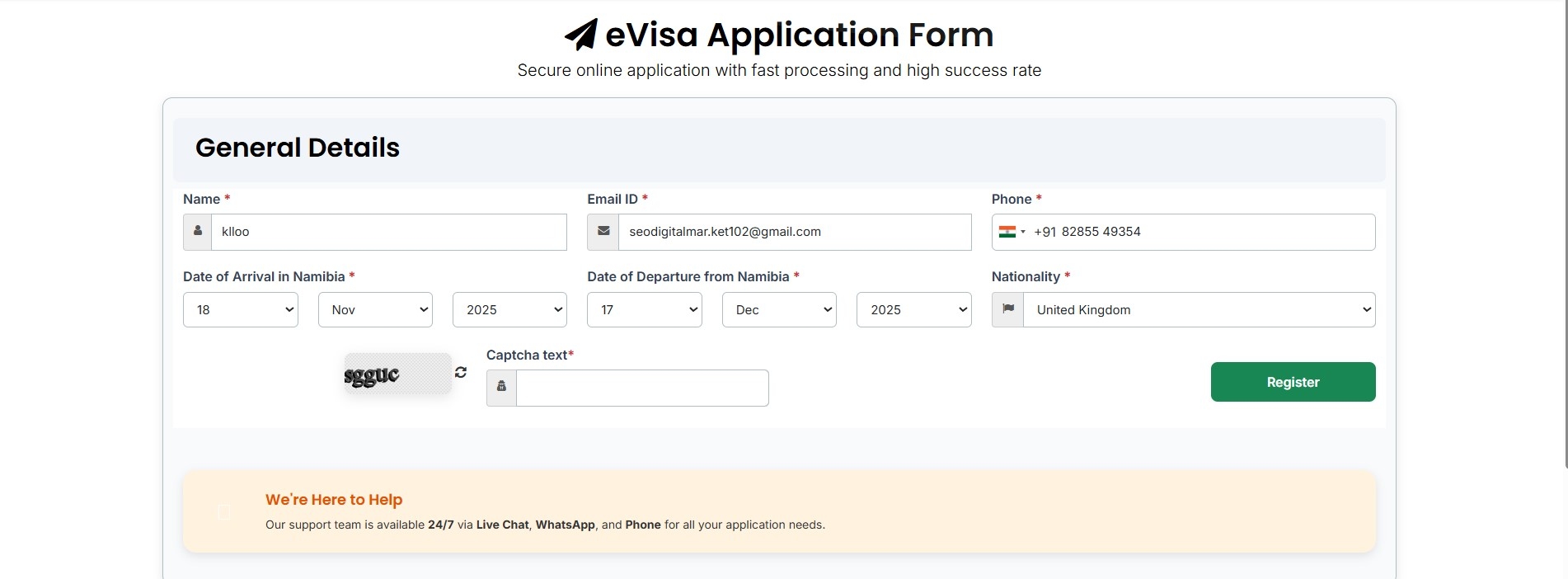Open the departure day dropdown
The height and width of the screenshot is (579, 1568).
click(x=644, y=309)
